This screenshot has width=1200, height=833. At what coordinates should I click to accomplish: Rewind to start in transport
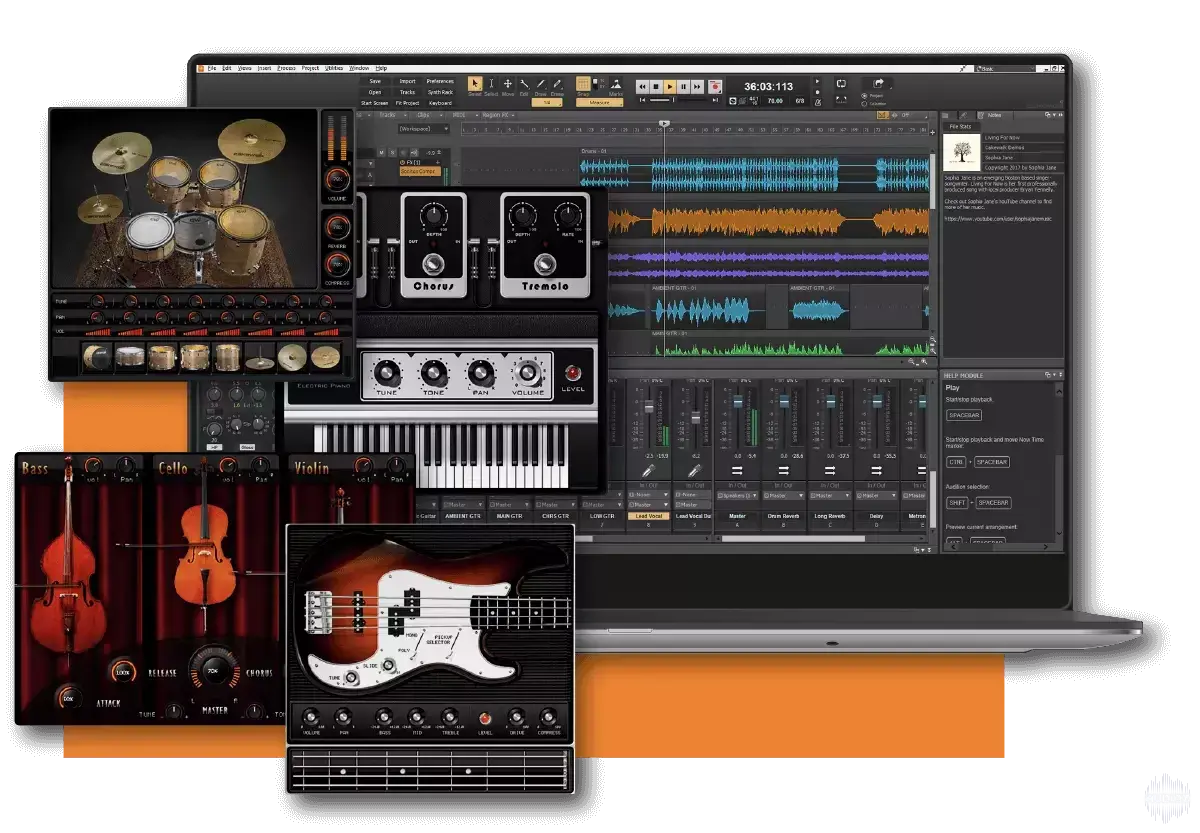(642, 87)
